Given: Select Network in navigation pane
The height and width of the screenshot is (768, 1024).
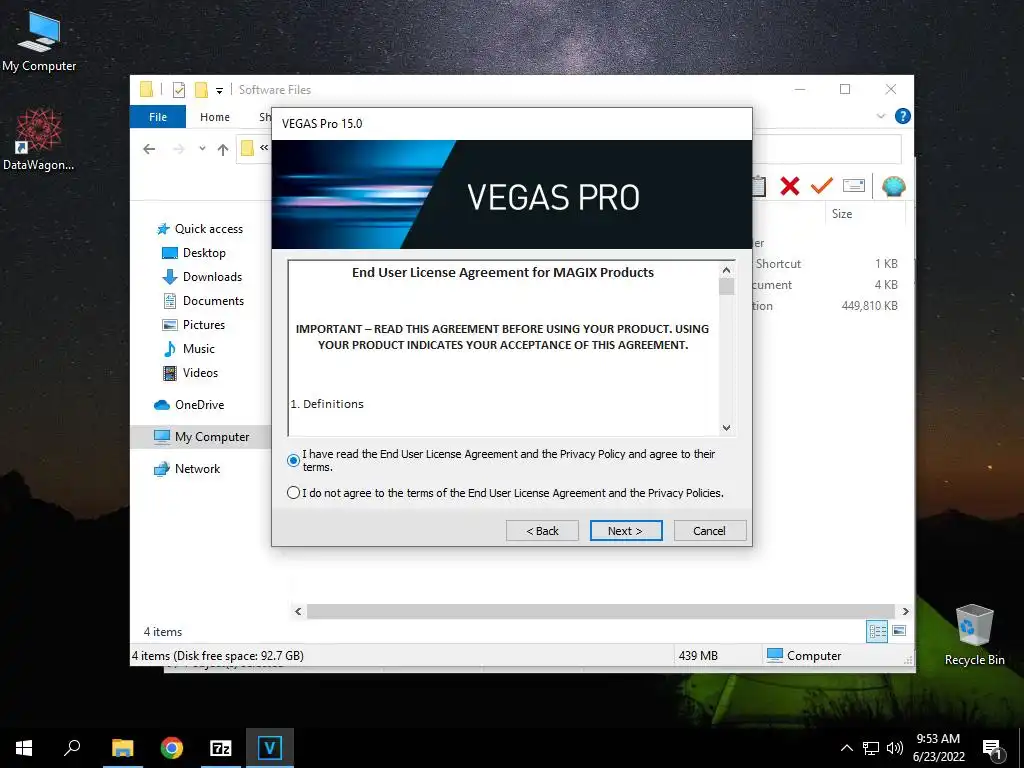Looking at the screenshot, I should click(x=187, y=469).
